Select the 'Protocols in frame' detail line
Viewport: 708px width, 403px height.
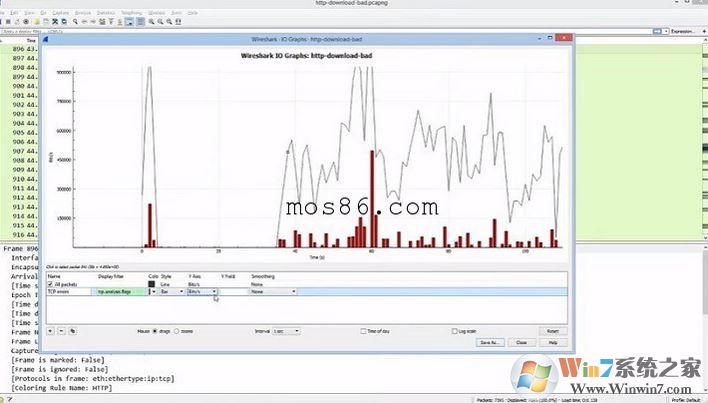(x=93, y=379)
